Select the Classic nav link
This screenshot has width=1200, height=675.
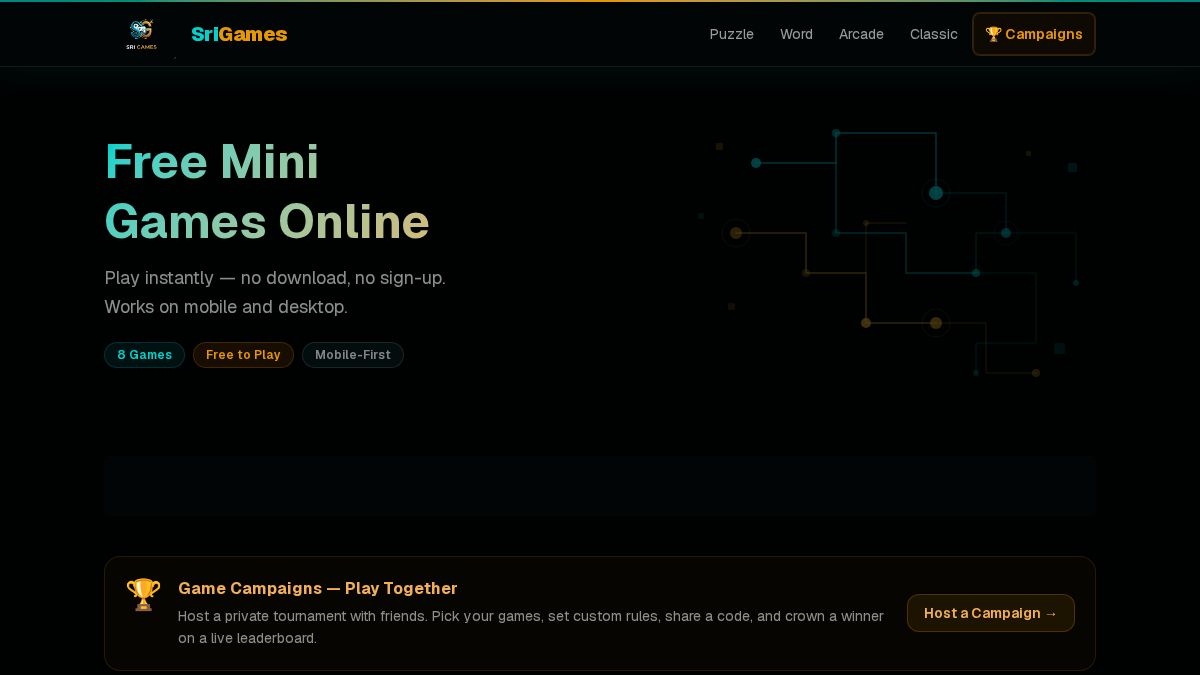(934, 34)
